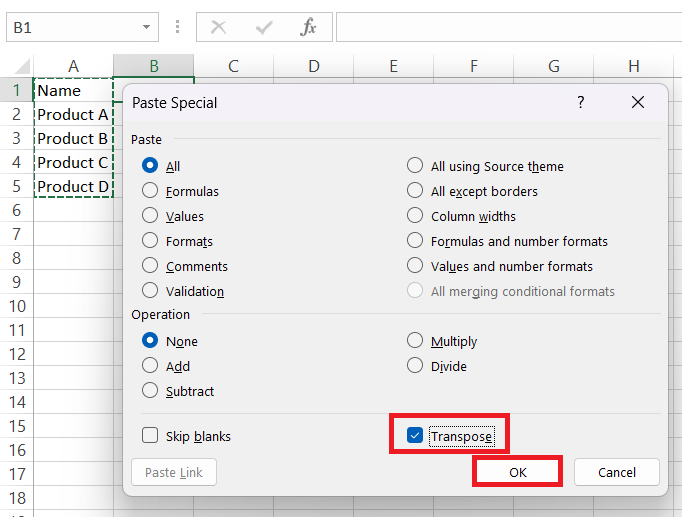Select the Comments paste option

185,266
